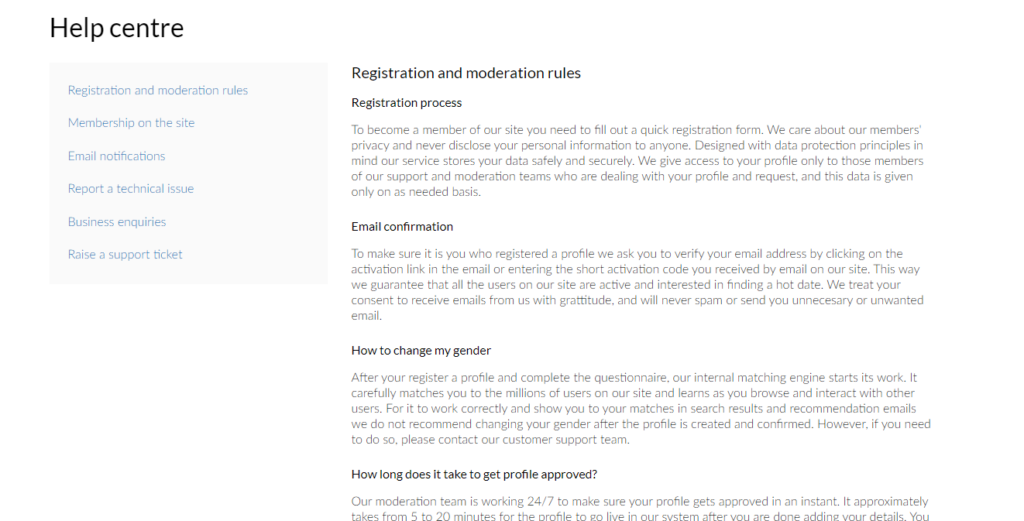Open Registration and moderation rules sidebar link
This screenshot has width=1024, height=521.
click(157, 90)
